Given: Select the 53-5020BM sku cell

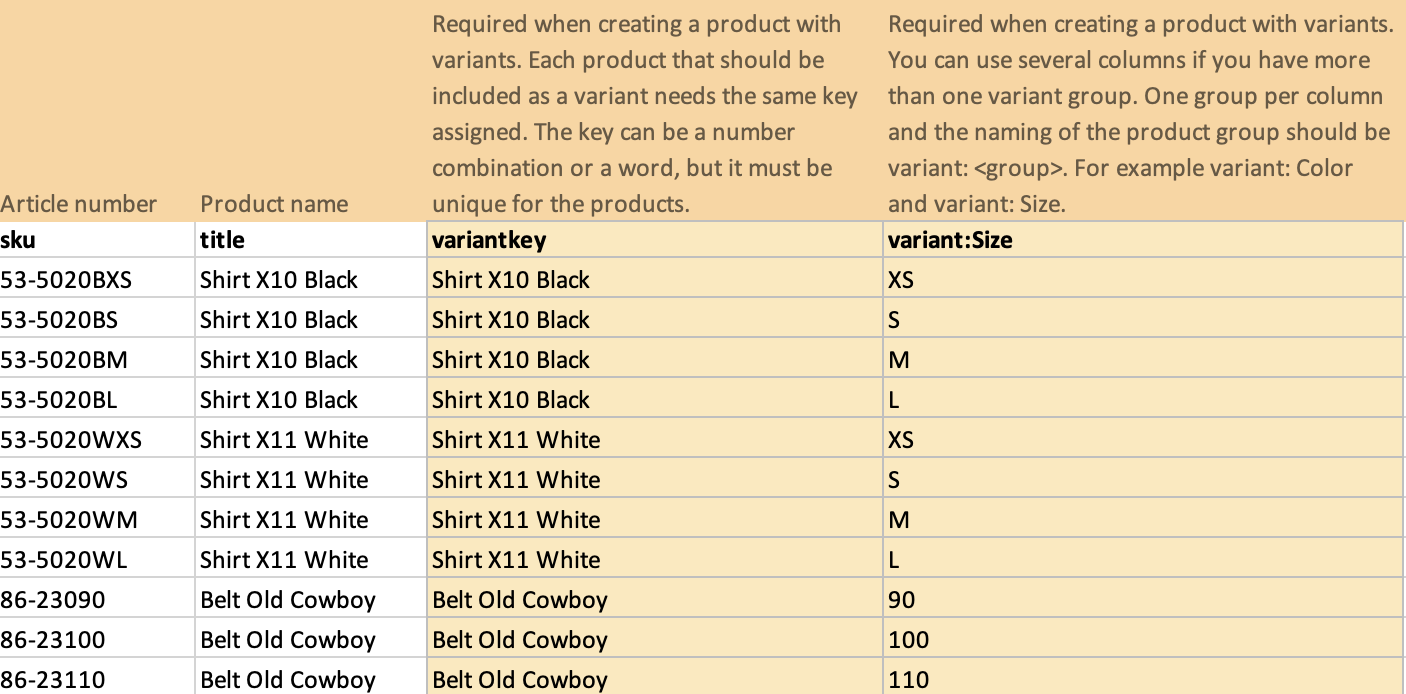Looking at the screenshot, I should [x=98, y=359].
